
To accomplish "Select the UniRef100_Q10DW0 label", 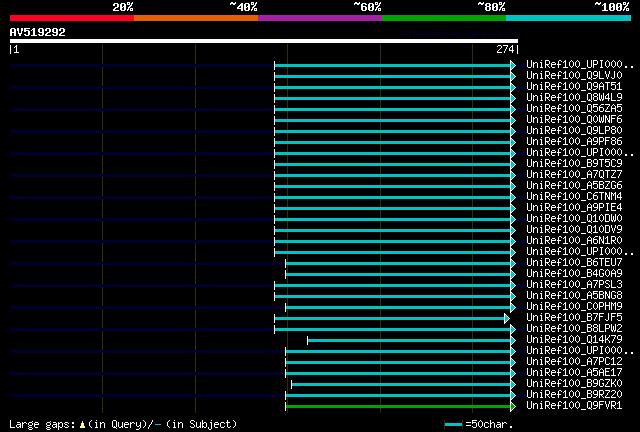I will pyautogui.click(x=574, y=219).
